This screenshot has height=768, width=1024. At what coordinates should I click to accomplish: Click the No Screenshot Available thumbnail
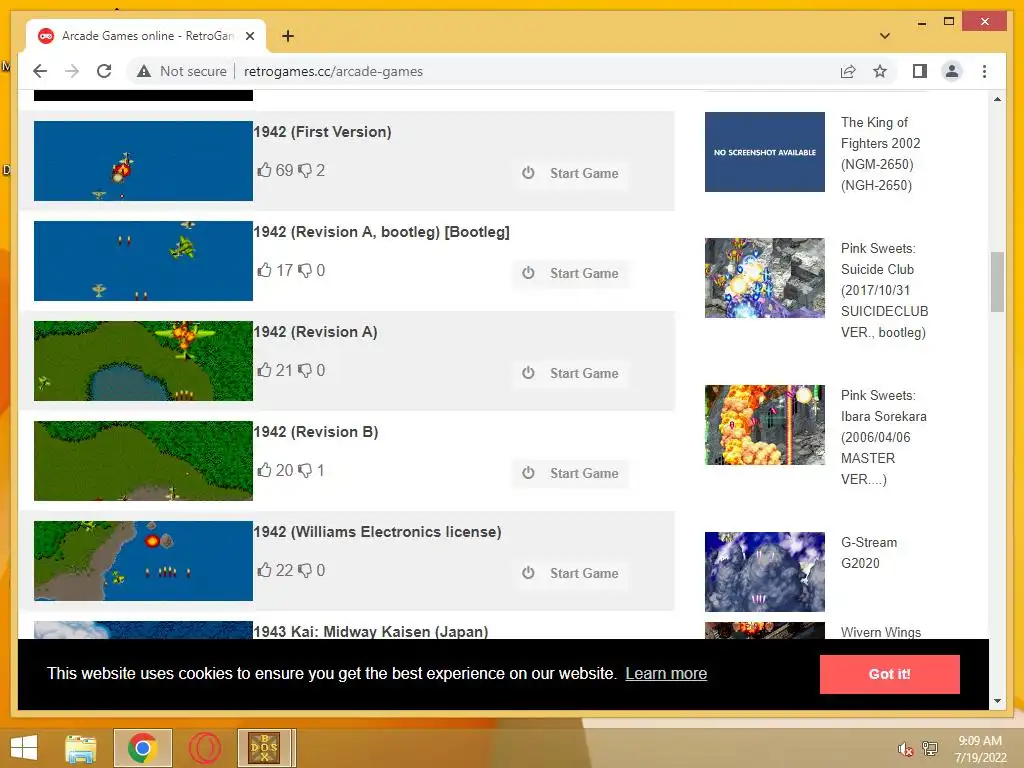(765, 152)
